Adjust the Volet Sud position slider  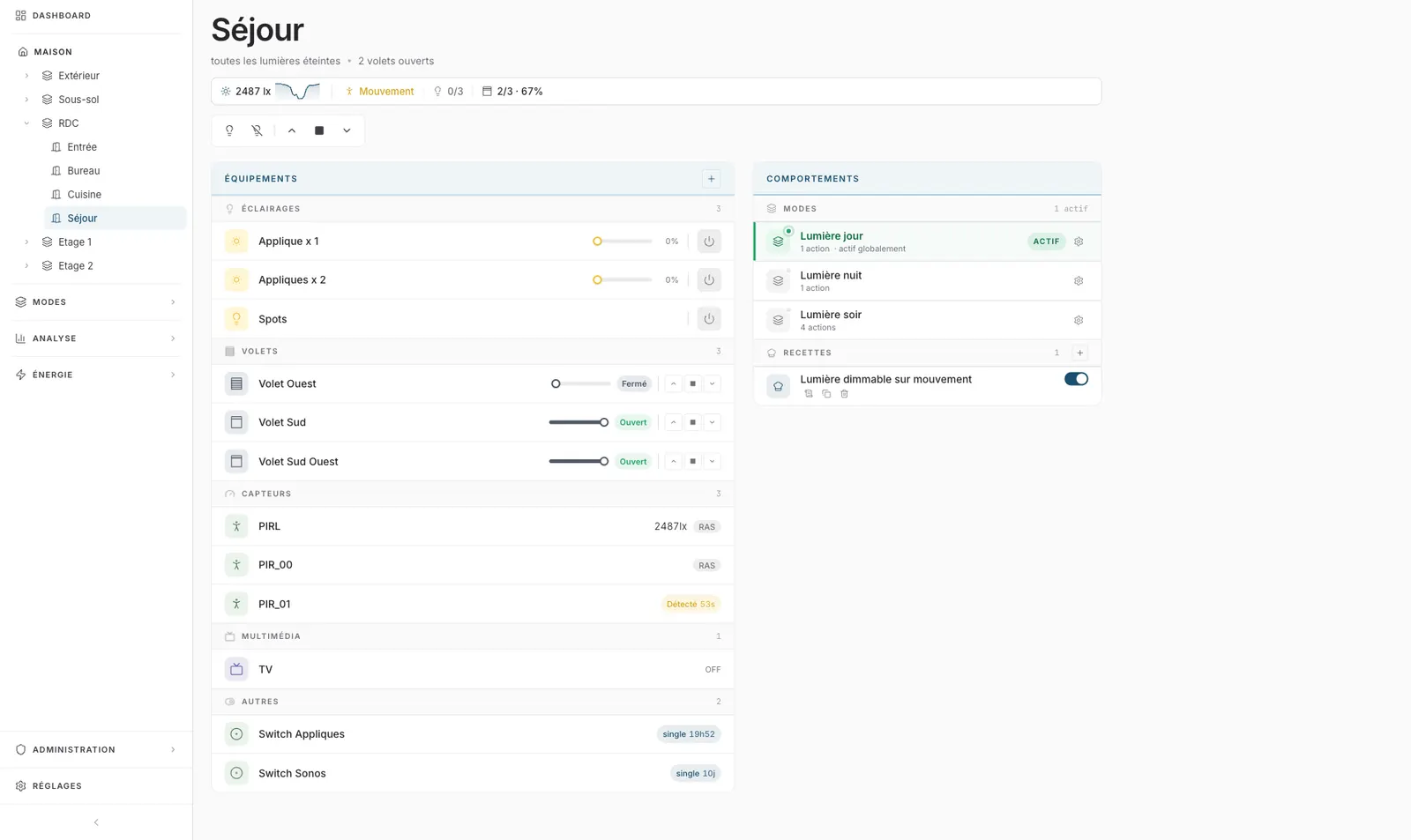[x=579, y=422]
